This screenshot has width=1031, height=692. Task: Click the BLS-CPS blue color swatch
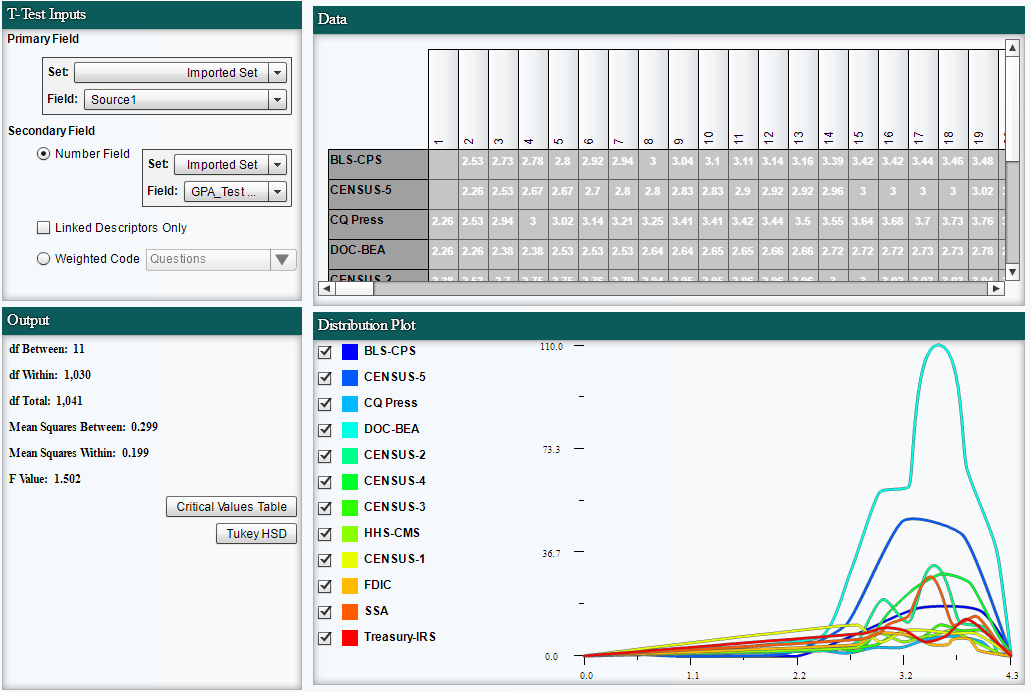click(x=350, y=352)
